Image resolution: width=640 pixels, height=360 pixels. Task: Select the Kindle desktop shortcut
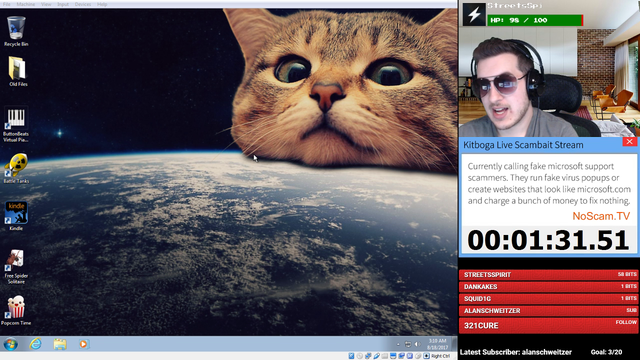[x=16, y=216]
